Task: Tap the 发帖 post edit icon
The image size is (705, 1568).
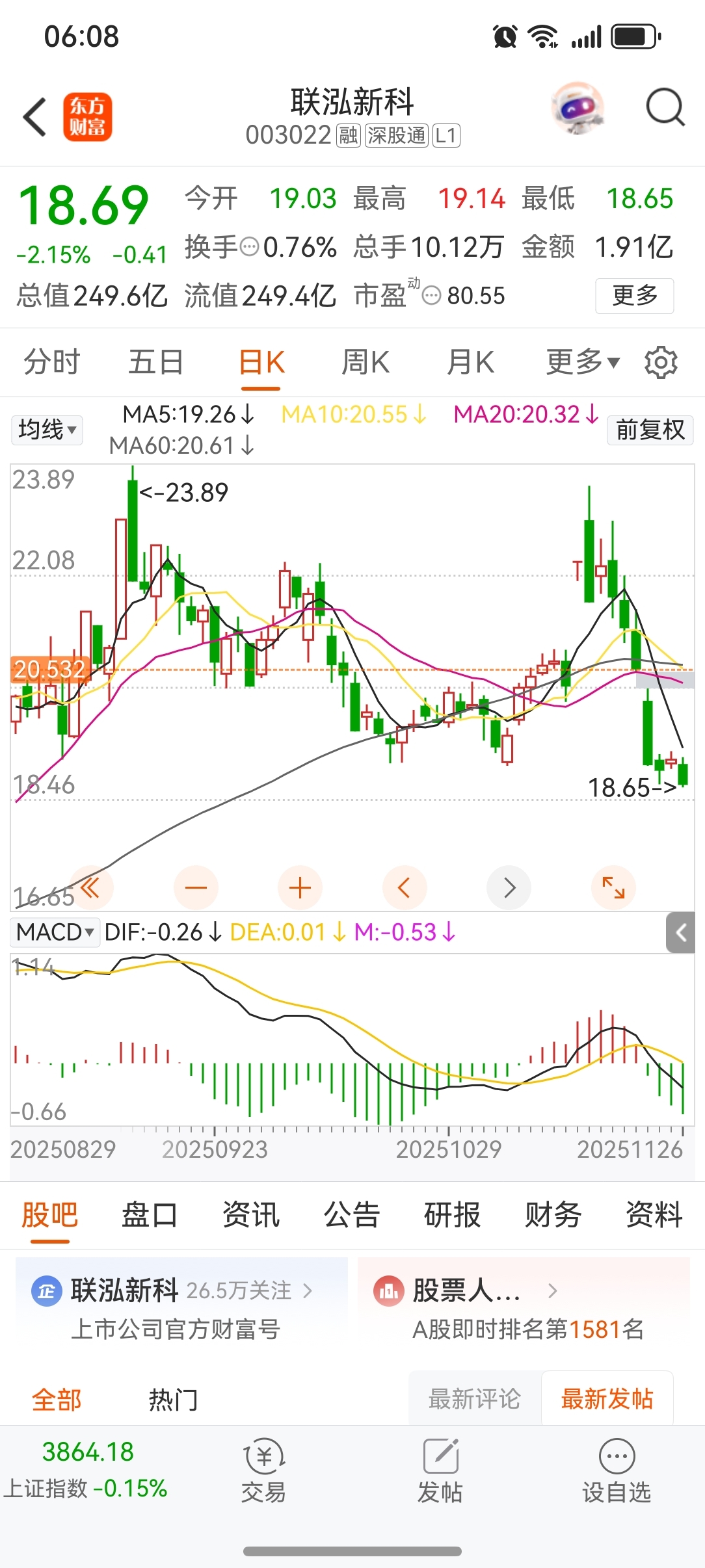Action: pyautogui.click(x=441, y=1456)
